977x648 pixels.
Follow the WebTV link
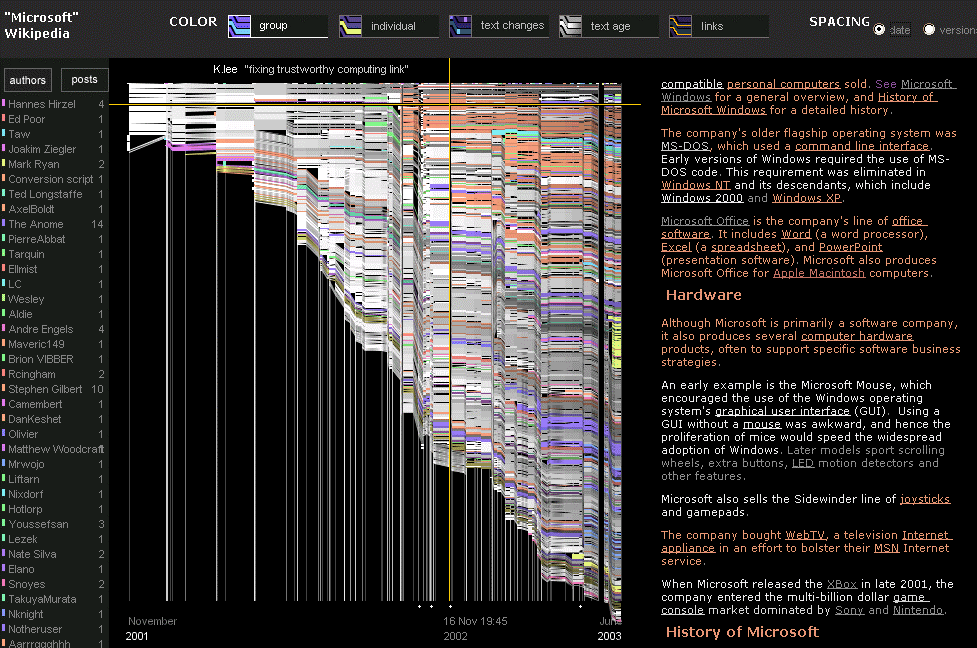coord(805,535)
